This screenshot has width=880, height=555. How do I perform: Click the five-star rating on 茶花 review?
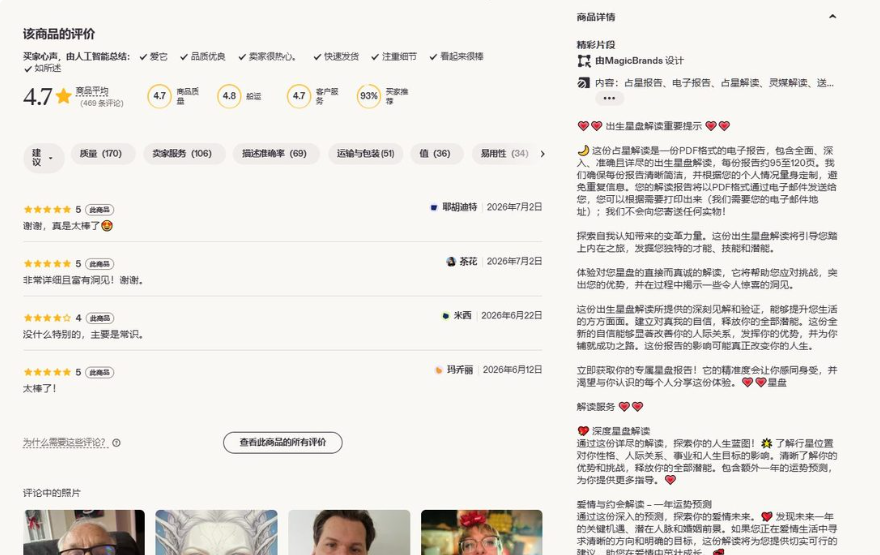pos(47,264)
